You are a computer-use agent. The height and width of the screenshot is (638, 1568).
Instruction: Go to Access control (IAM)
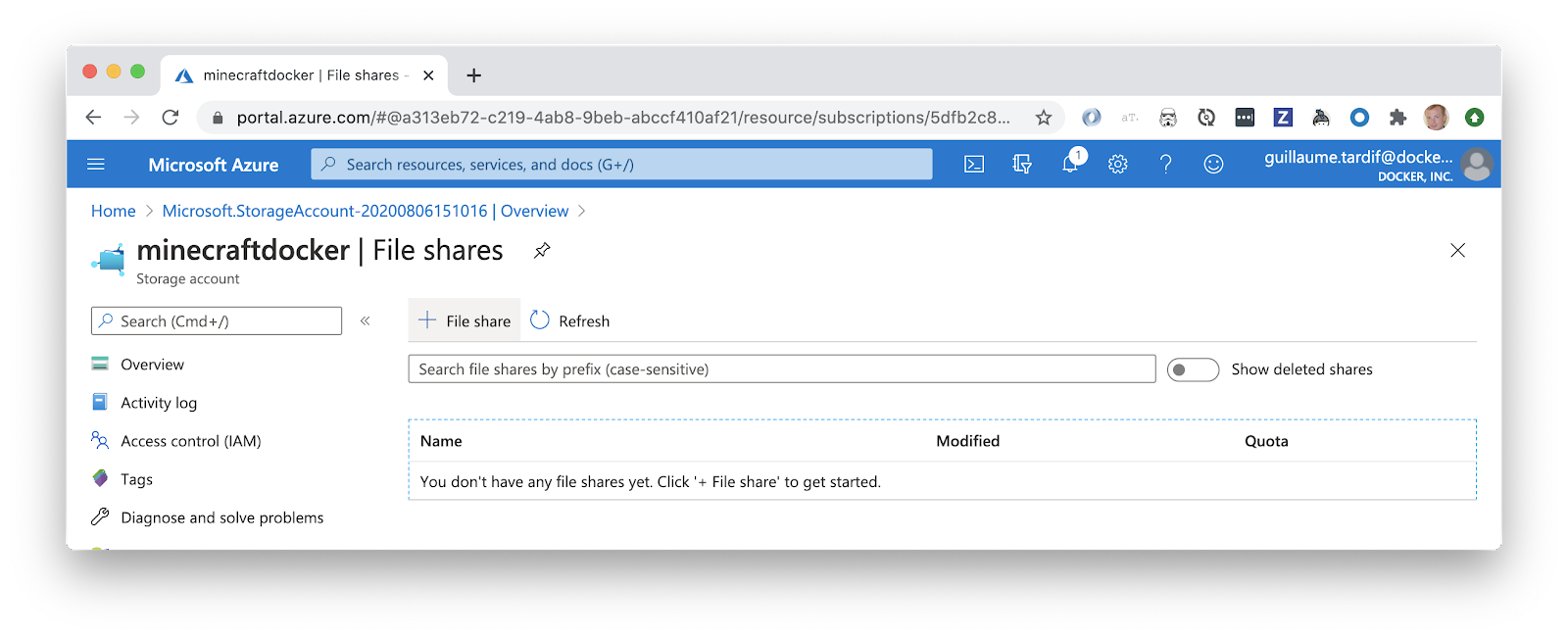[190, 441]
